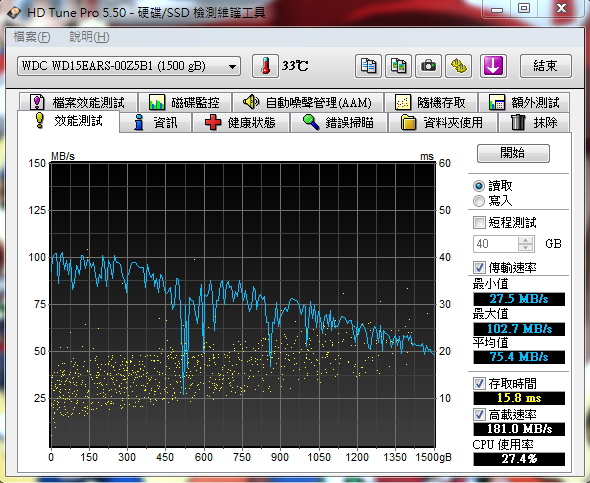Toggle the 存取時間 access time checkbox
Image resolution: width=590 pixels, height=483 pixels.
click(x=479, y=384)
